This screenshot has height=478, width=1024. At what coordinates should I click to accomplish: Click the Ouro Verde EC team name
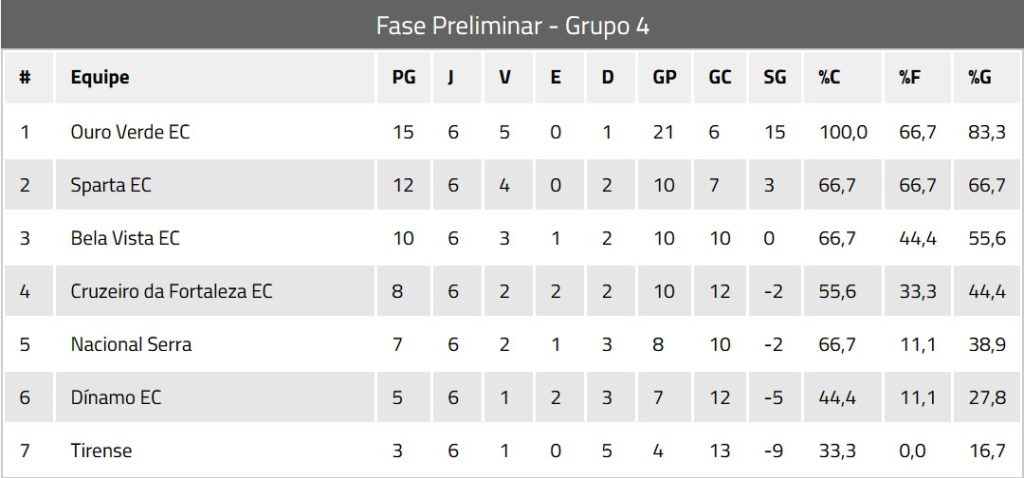[x=130, y=132]
